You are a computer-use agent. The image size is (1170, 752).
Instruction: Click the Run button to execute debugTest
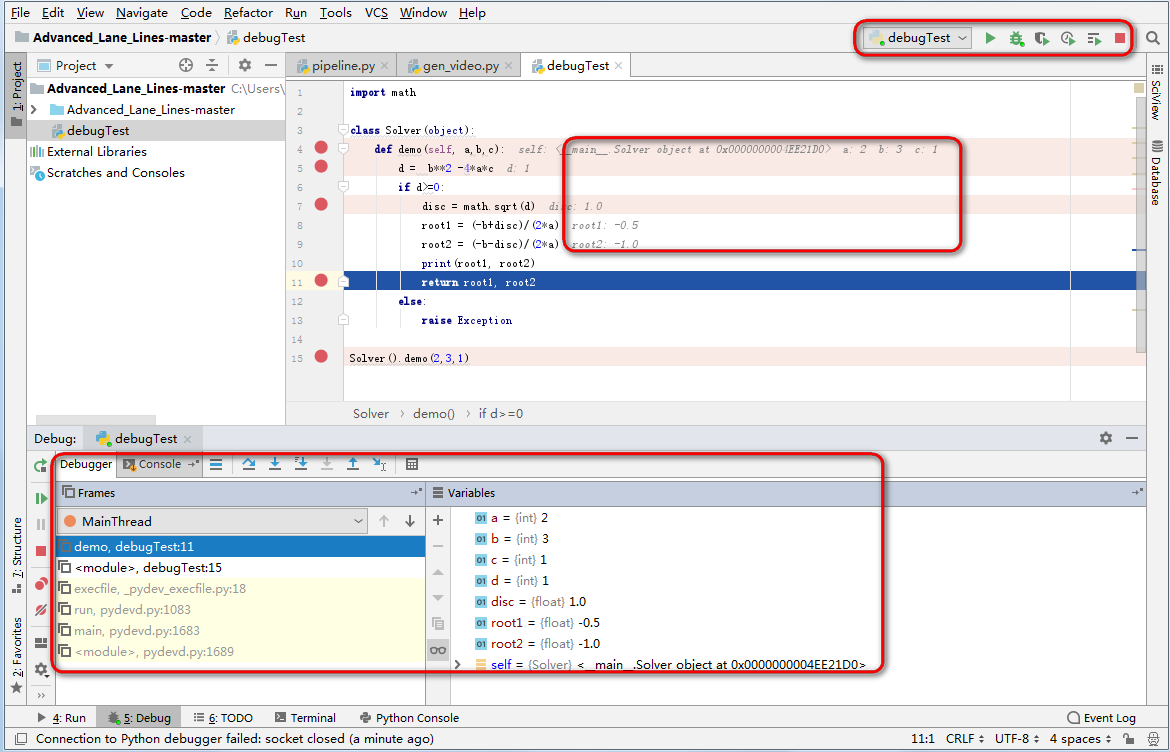991,38
